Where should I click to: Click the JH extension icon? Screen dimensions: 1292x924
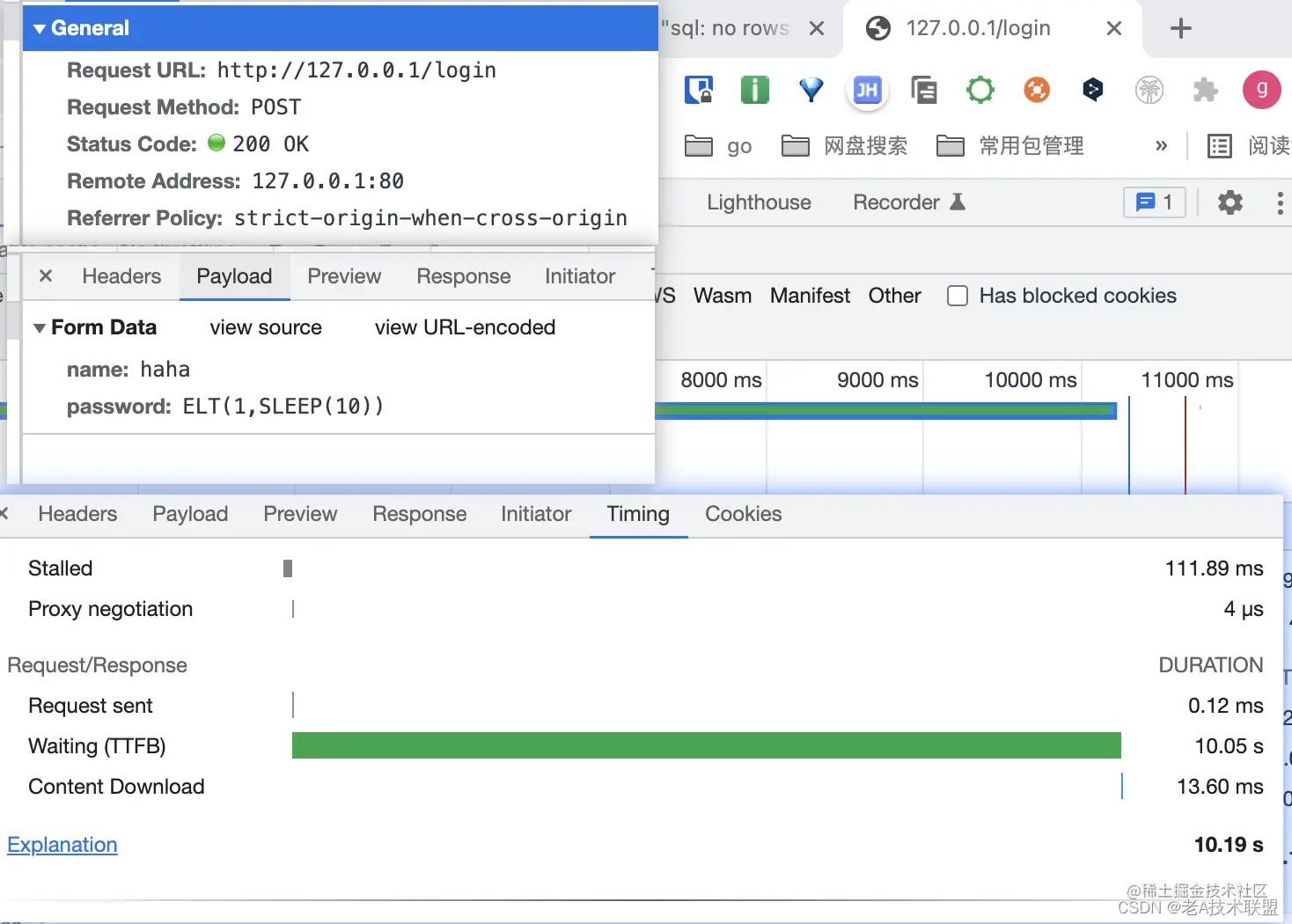click(x=868, y=90)
